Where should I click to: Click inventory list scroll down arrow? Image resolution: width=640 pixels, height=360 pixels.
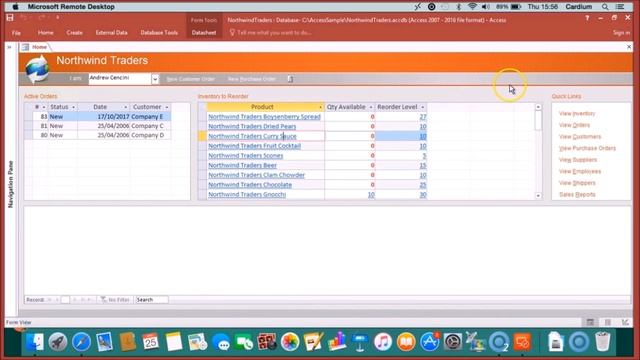(x=538, y=196)
